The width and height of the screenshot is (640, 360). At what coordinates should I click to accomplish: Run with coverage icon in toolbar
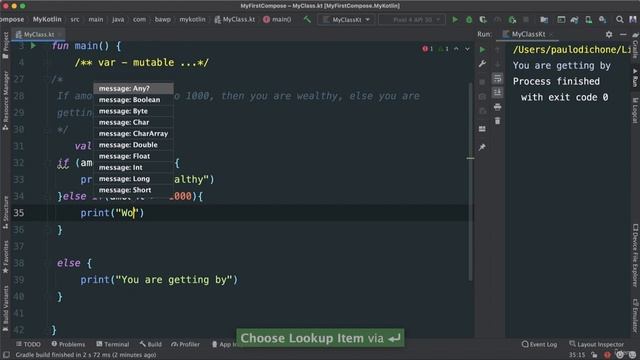tap(483, 19)
